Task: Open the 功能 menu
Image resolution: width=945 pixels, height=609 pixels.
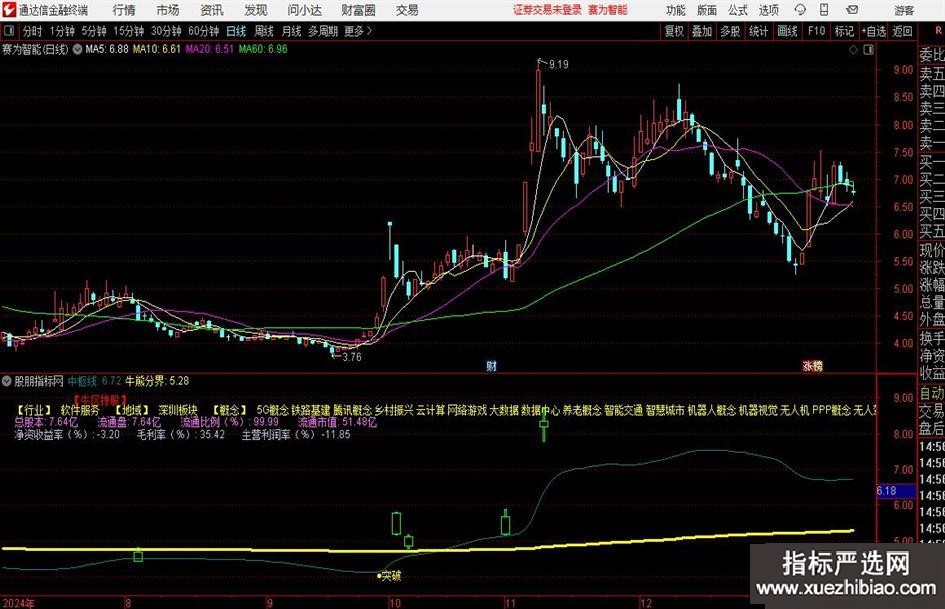Action: 676,10
